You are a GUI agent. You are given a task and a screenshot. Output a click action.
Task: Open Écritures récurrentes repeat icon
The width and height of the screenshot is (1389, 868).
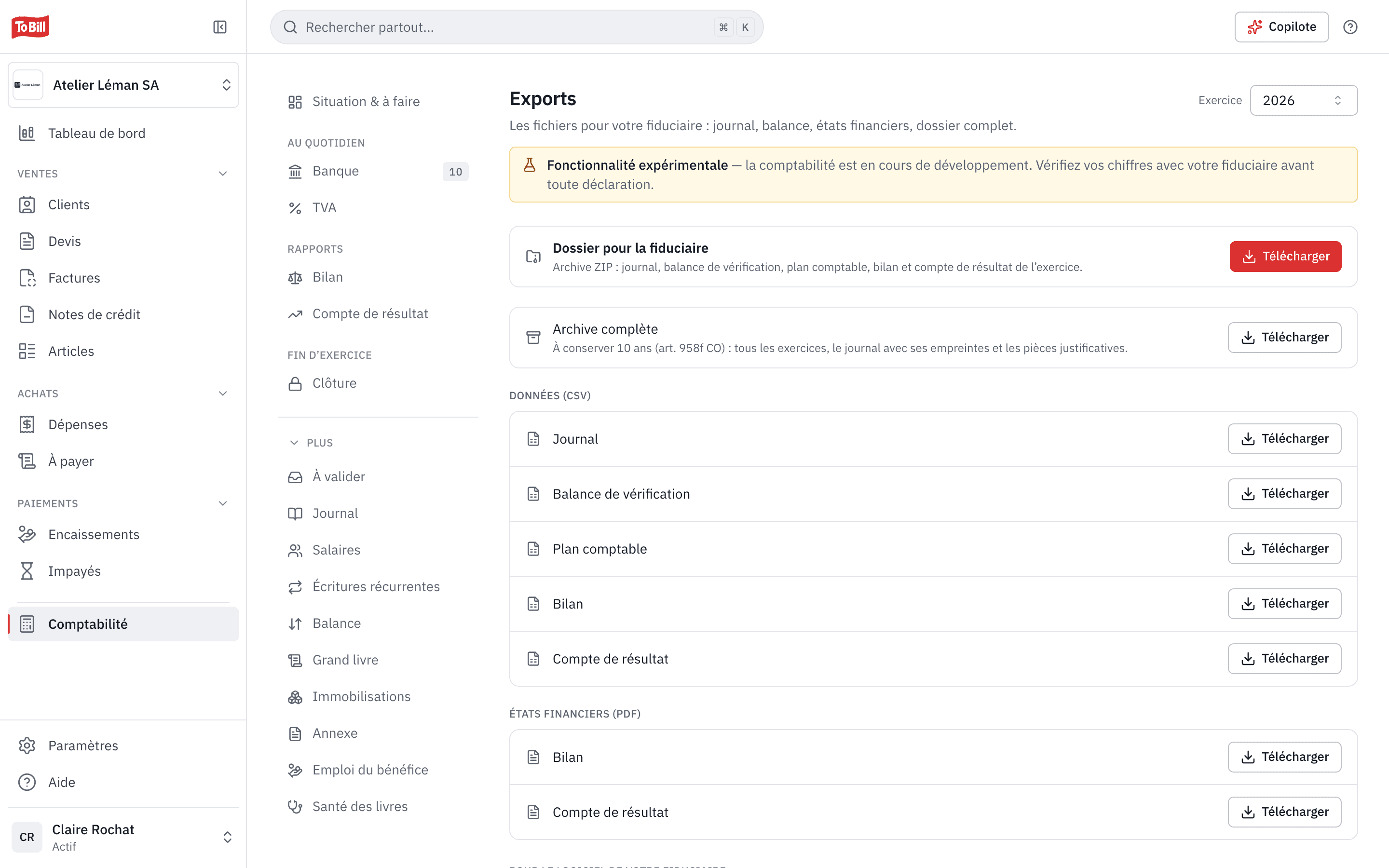295,587
